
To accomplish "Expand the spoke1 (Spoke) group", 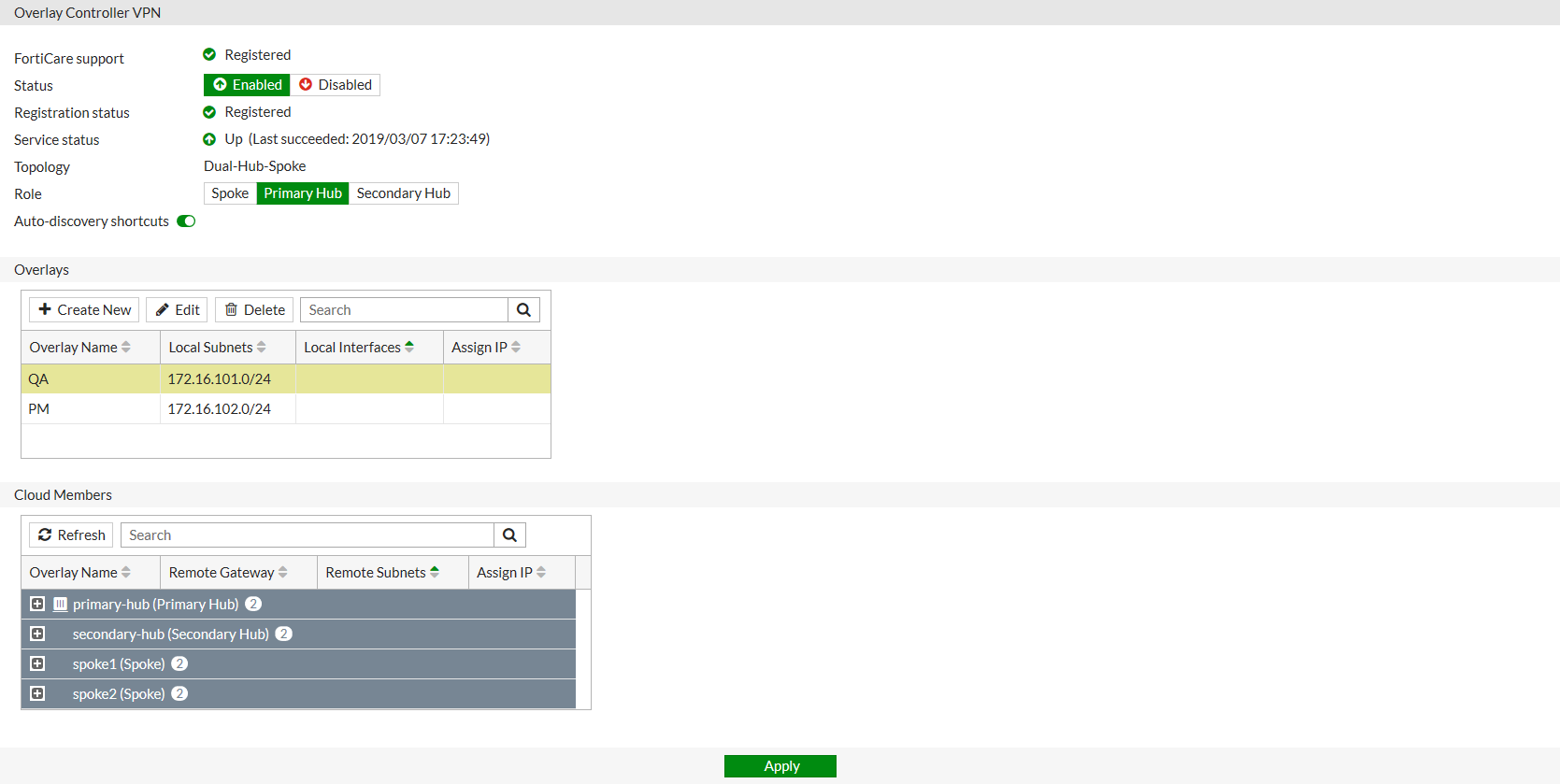I will tap(37, 663).
